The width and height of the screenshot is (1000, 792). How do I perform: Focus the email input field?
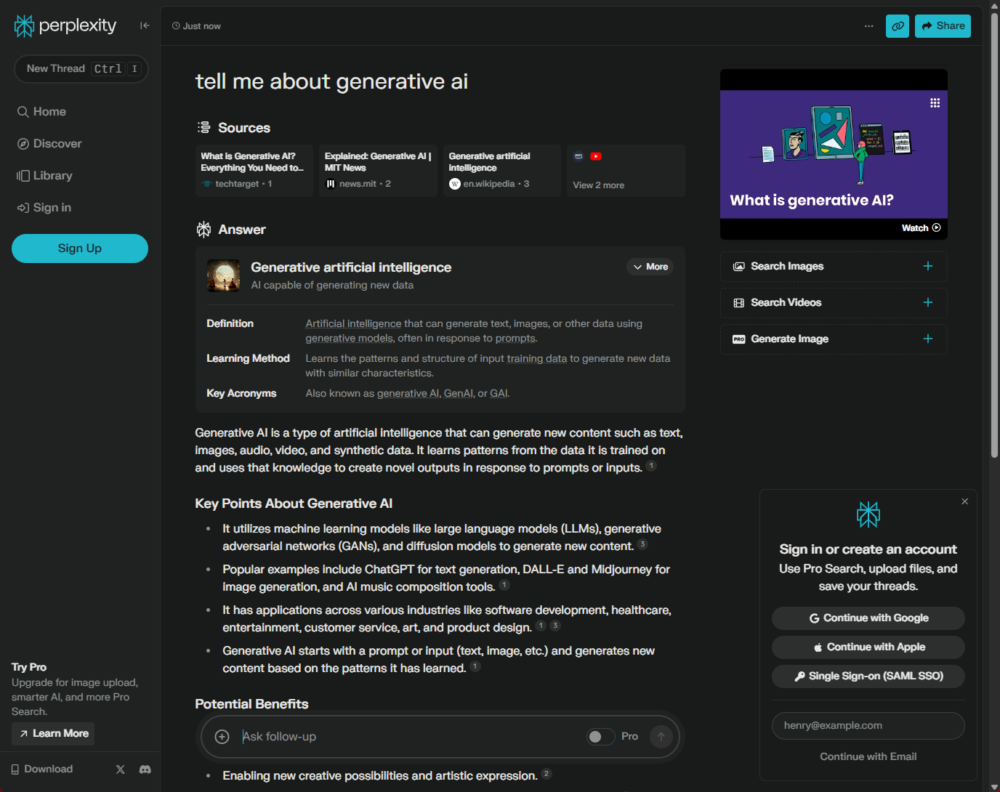coord(868,726)
